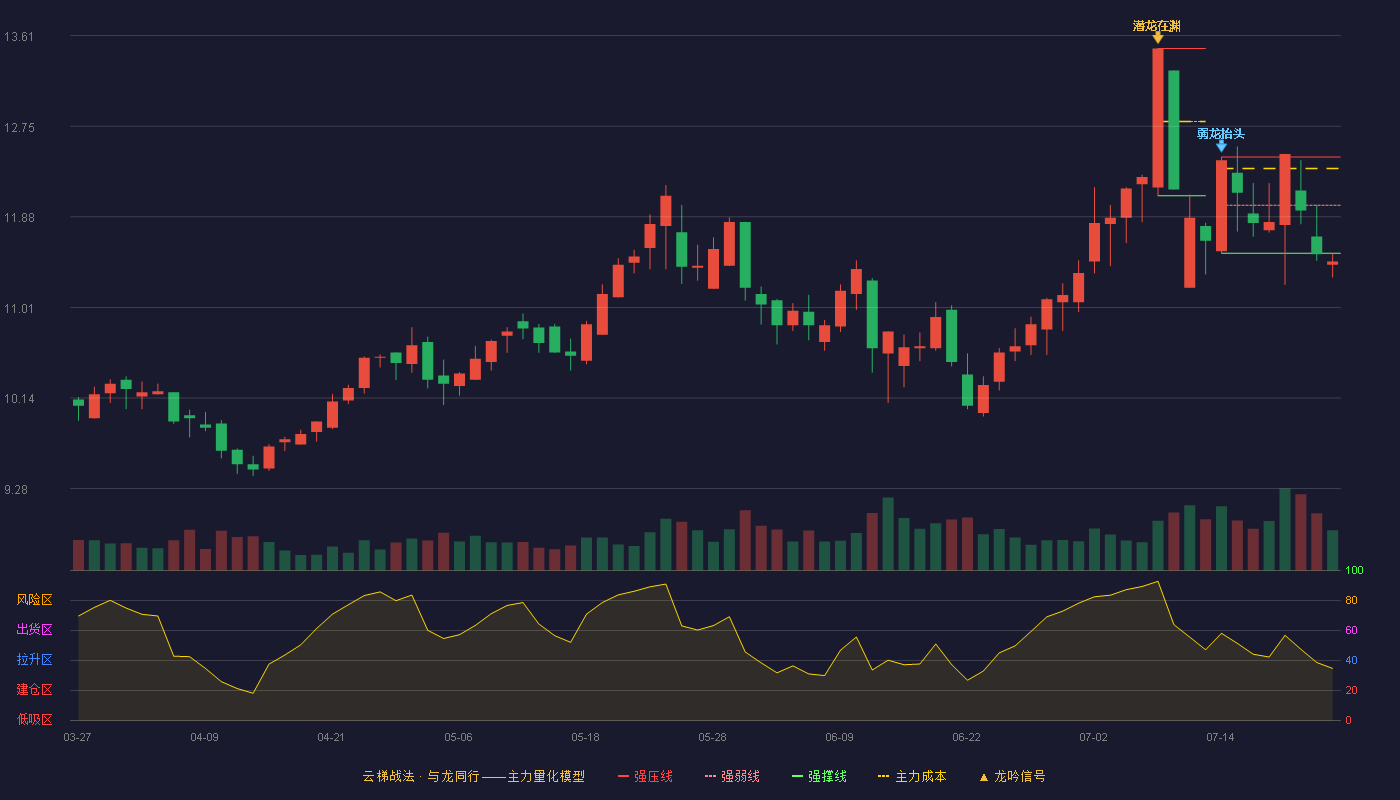Image resolution: width=1400 pixels, height=800 pixels.
Task: Click the 05-18 date axis label
Action: (x=585, y=737)
